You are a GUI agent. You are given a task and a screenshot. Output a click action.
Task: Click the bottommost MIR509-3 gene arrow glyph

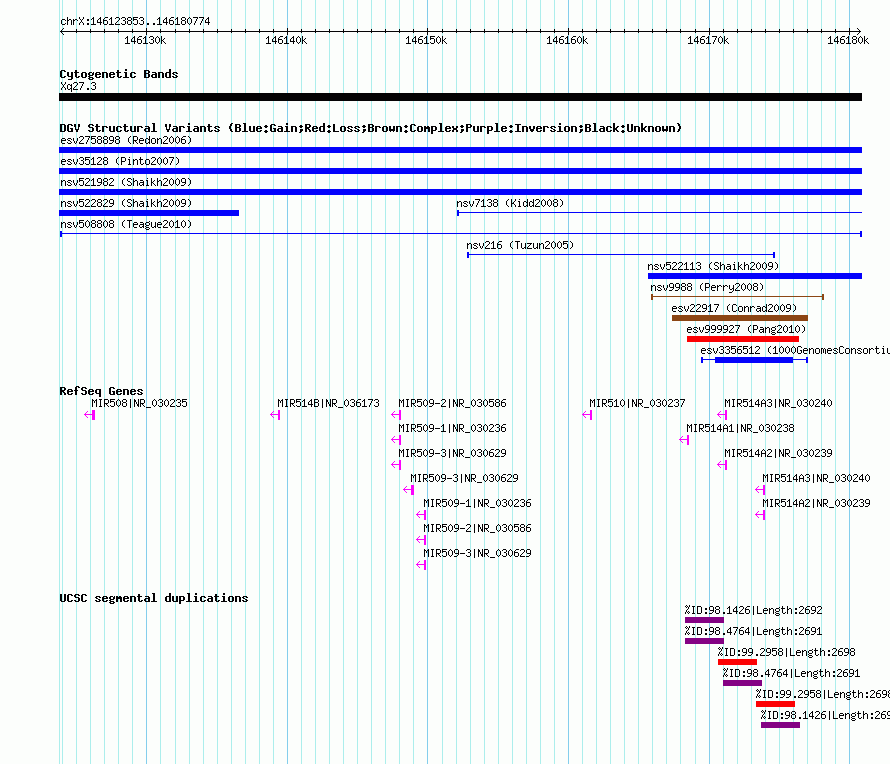(x=421, y=565)
